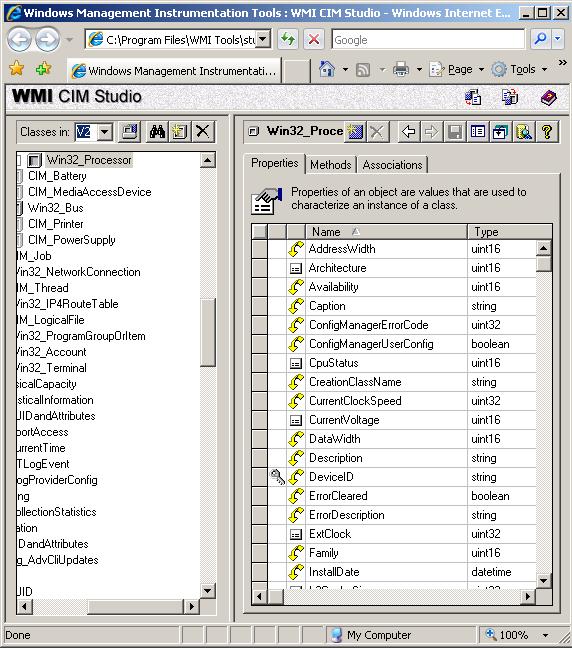Click the search magnifier button

pyautogui.click(x=540, y=40)
